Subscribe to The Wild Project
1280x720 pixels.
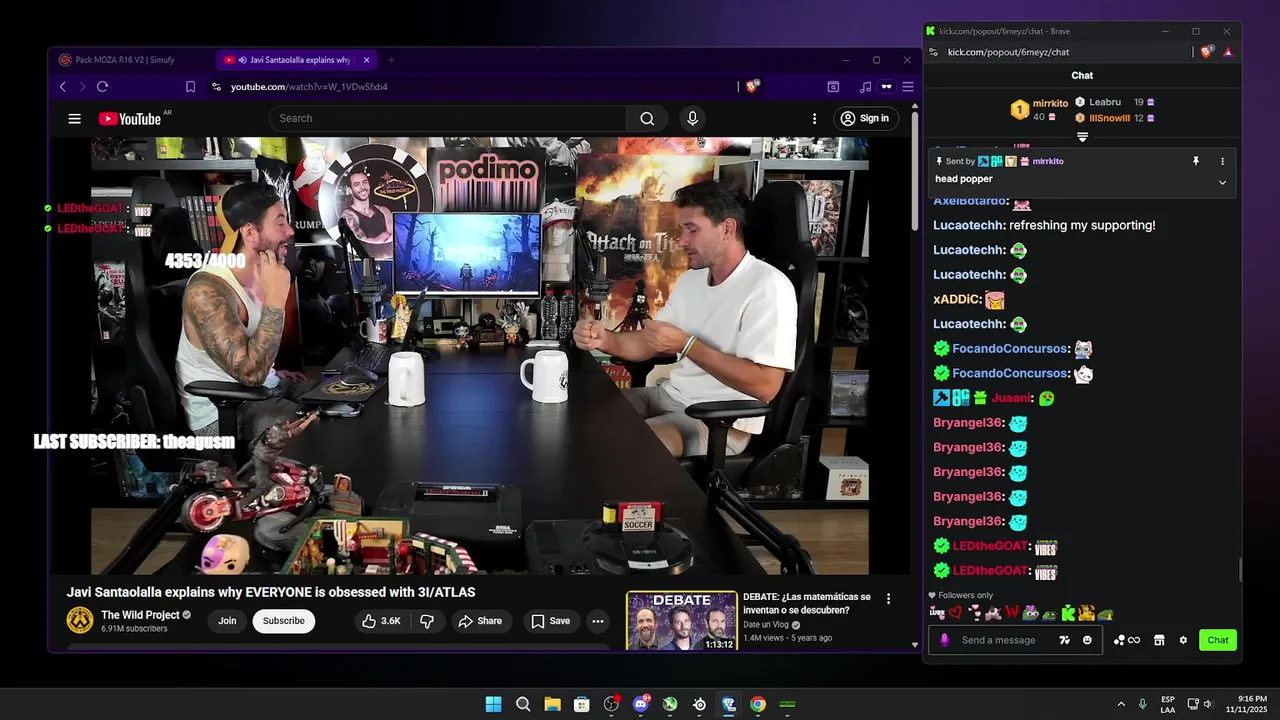tap(284, 621)
